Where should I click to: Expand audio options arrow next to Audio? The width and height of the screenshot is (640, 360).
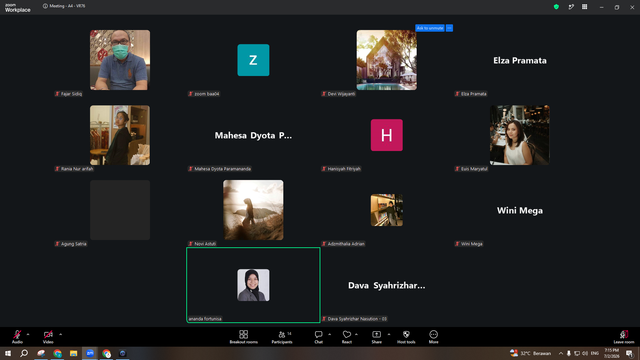point(28,334)
